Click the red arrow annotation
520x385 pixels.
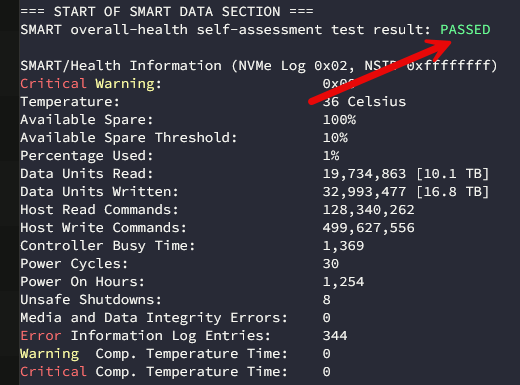click(x=380, y=72)
